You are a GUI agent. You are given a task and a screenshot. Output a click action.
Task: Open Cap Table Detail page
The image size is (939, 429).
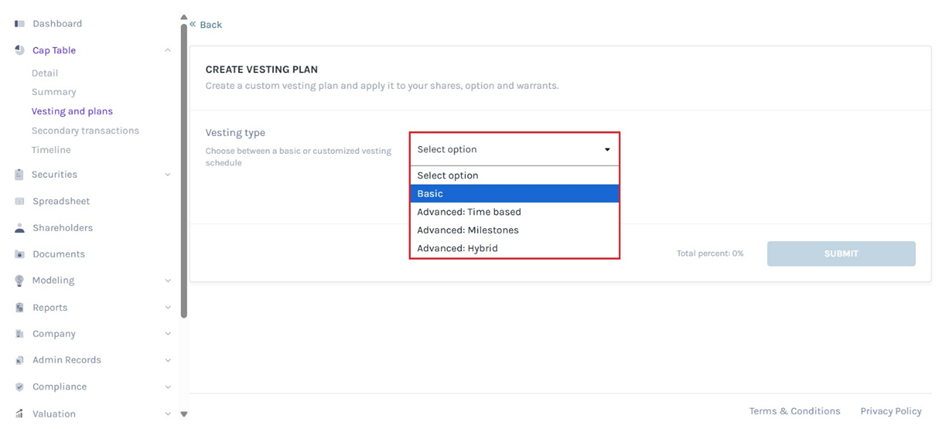(x=45, y=73)
